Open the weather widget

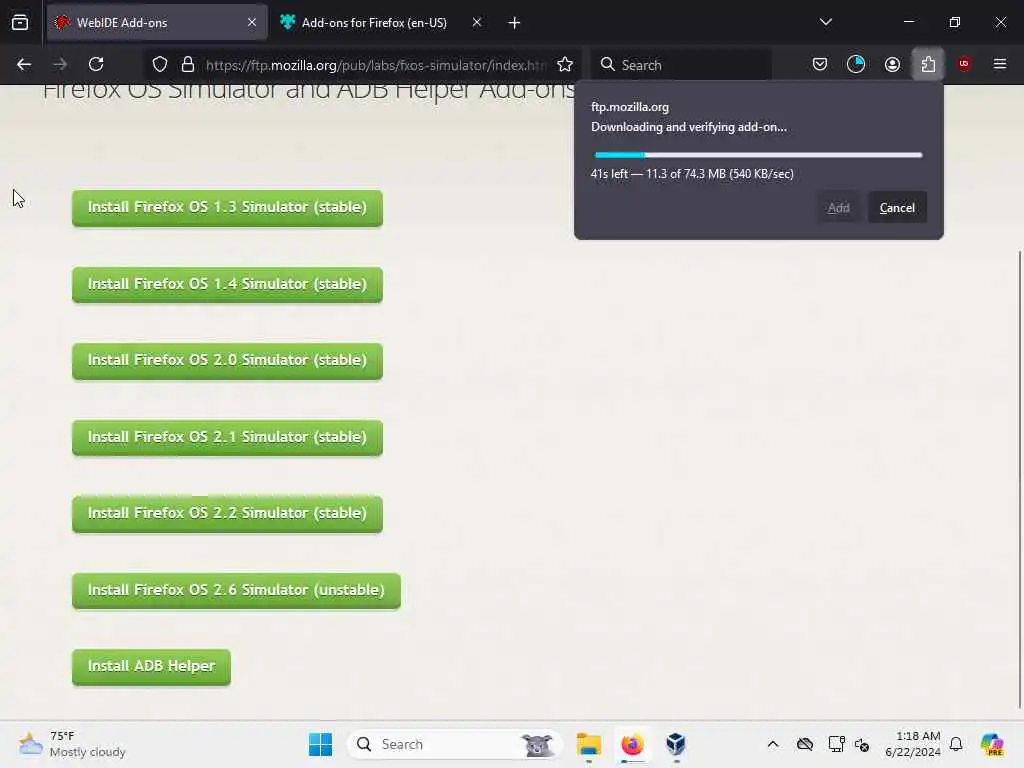pos(72,744)
